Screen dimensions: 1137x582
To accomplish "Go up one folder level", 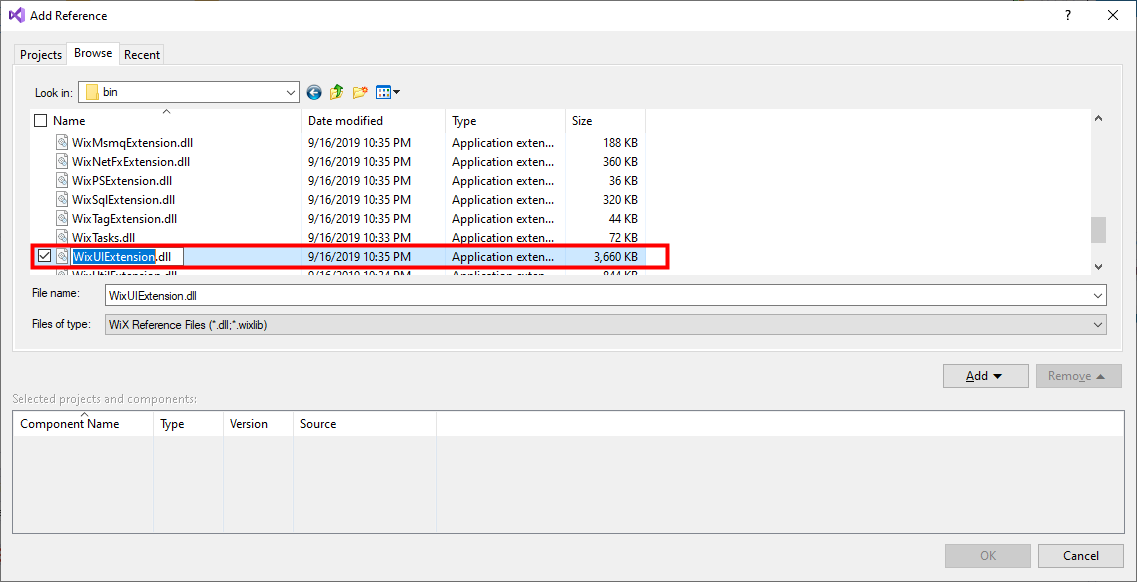I will [336, 93].
